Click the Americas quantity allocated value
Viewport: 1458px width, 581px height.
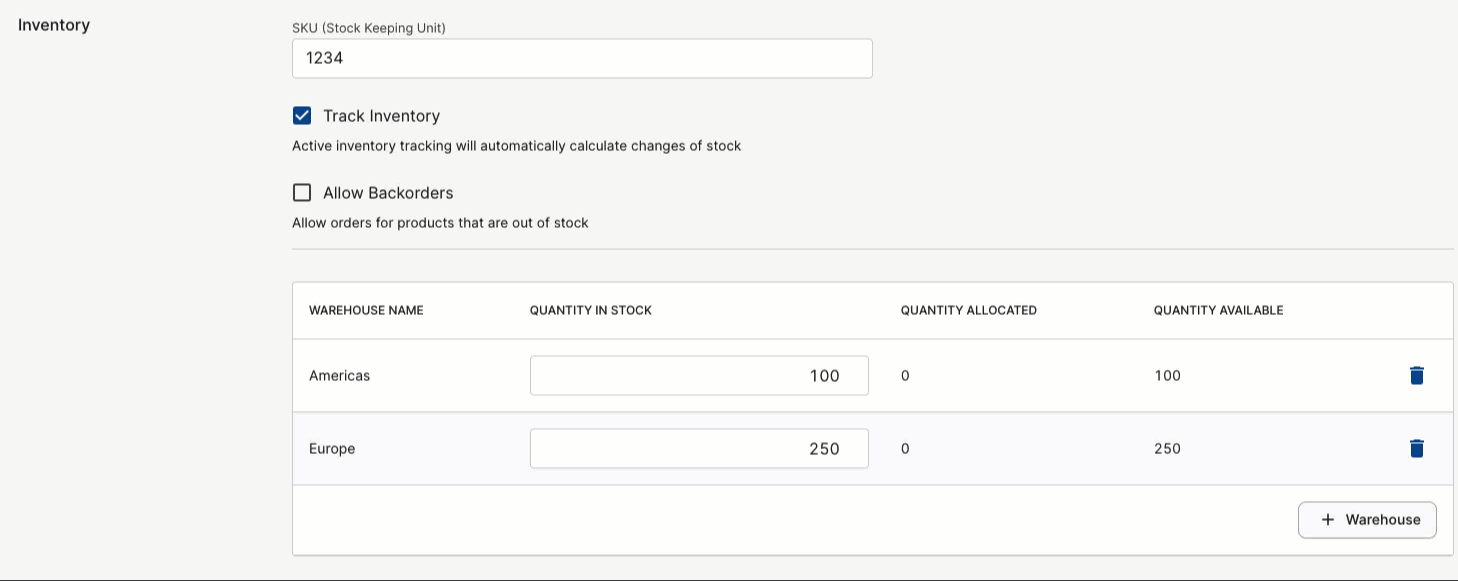point(905,376)
